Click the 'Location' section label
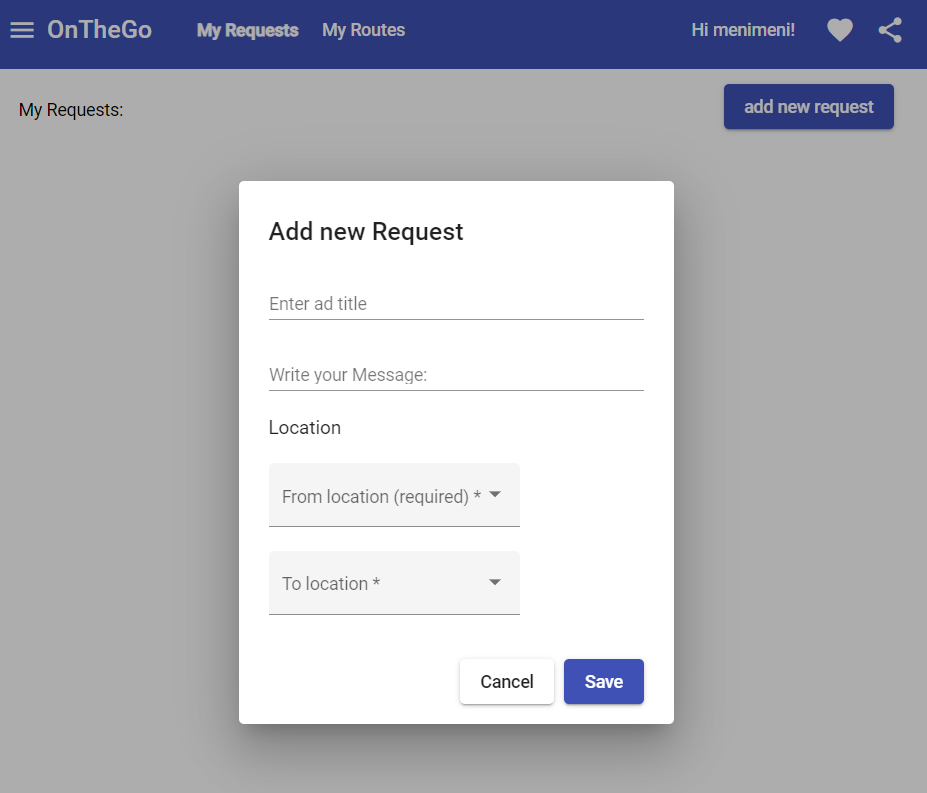Viewport: 927px width, 793px height. (304, 428)
